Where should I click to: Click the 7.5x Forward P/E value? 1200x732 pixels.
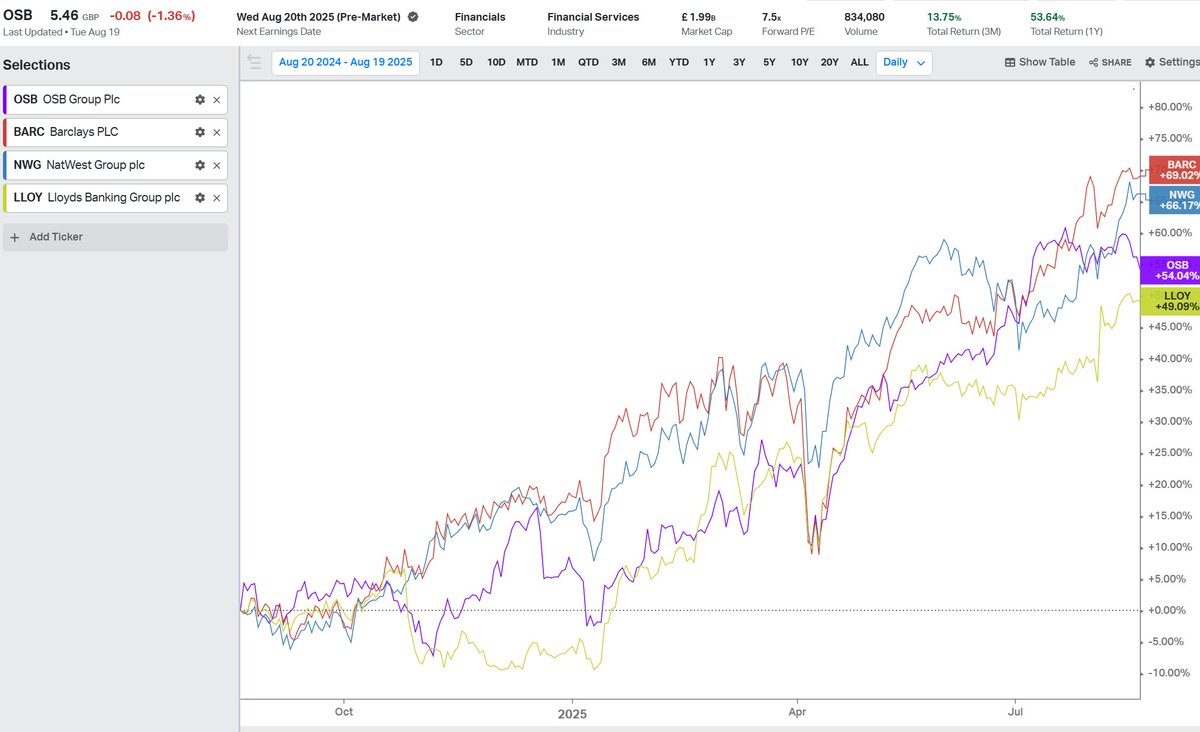tap(771, 17)
